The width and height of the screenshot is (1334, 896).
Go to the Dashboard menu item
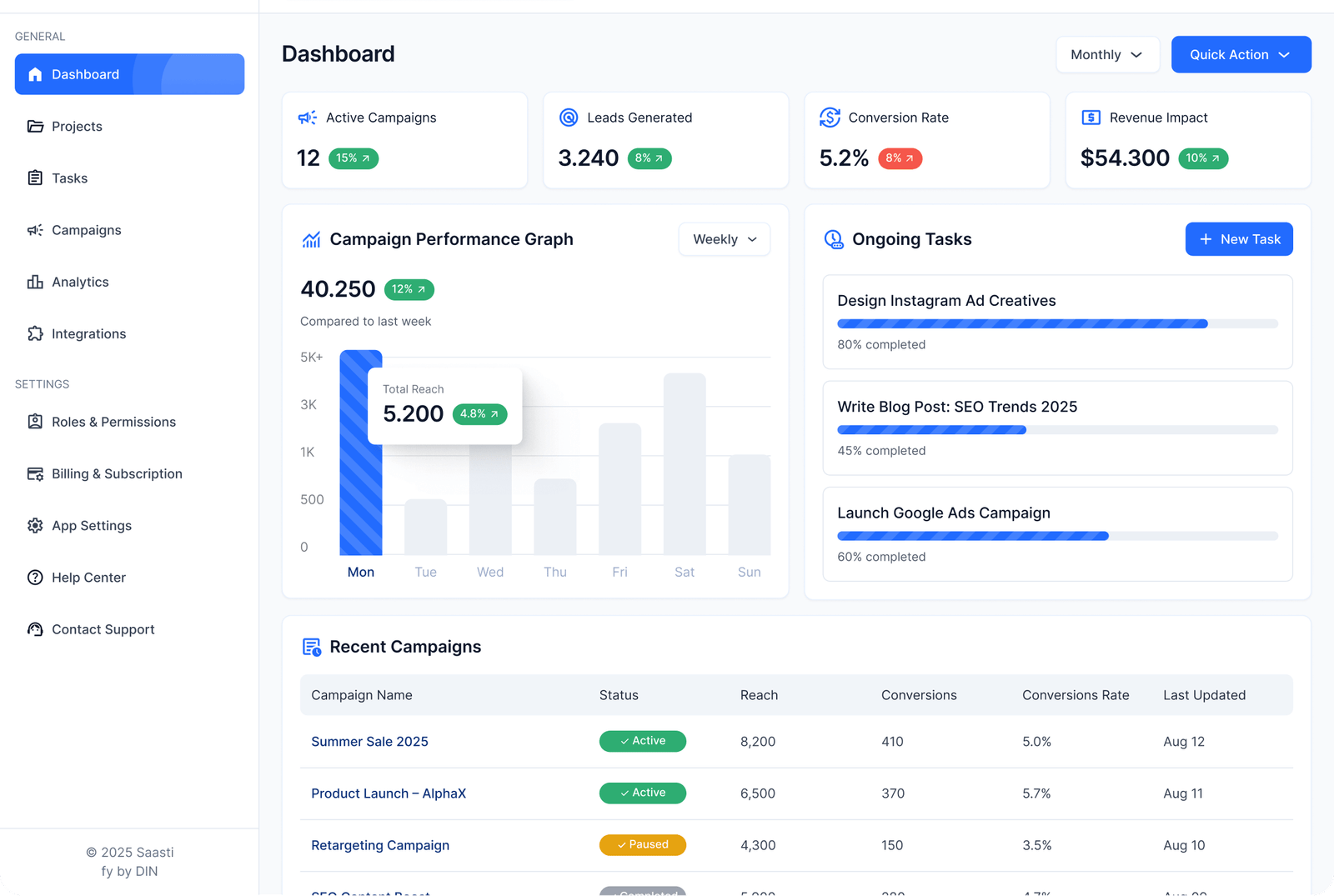(x=129, y=74)
